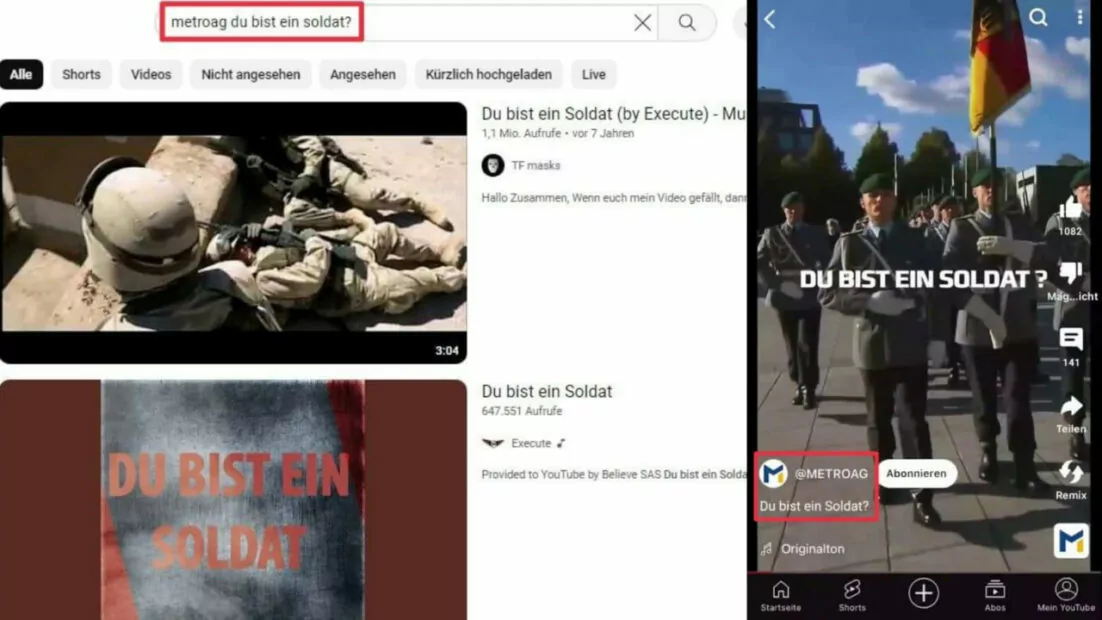Open the red Du bist ein Soldat thumbnail
Viewport: 1102px width, 620px height.
233,500
